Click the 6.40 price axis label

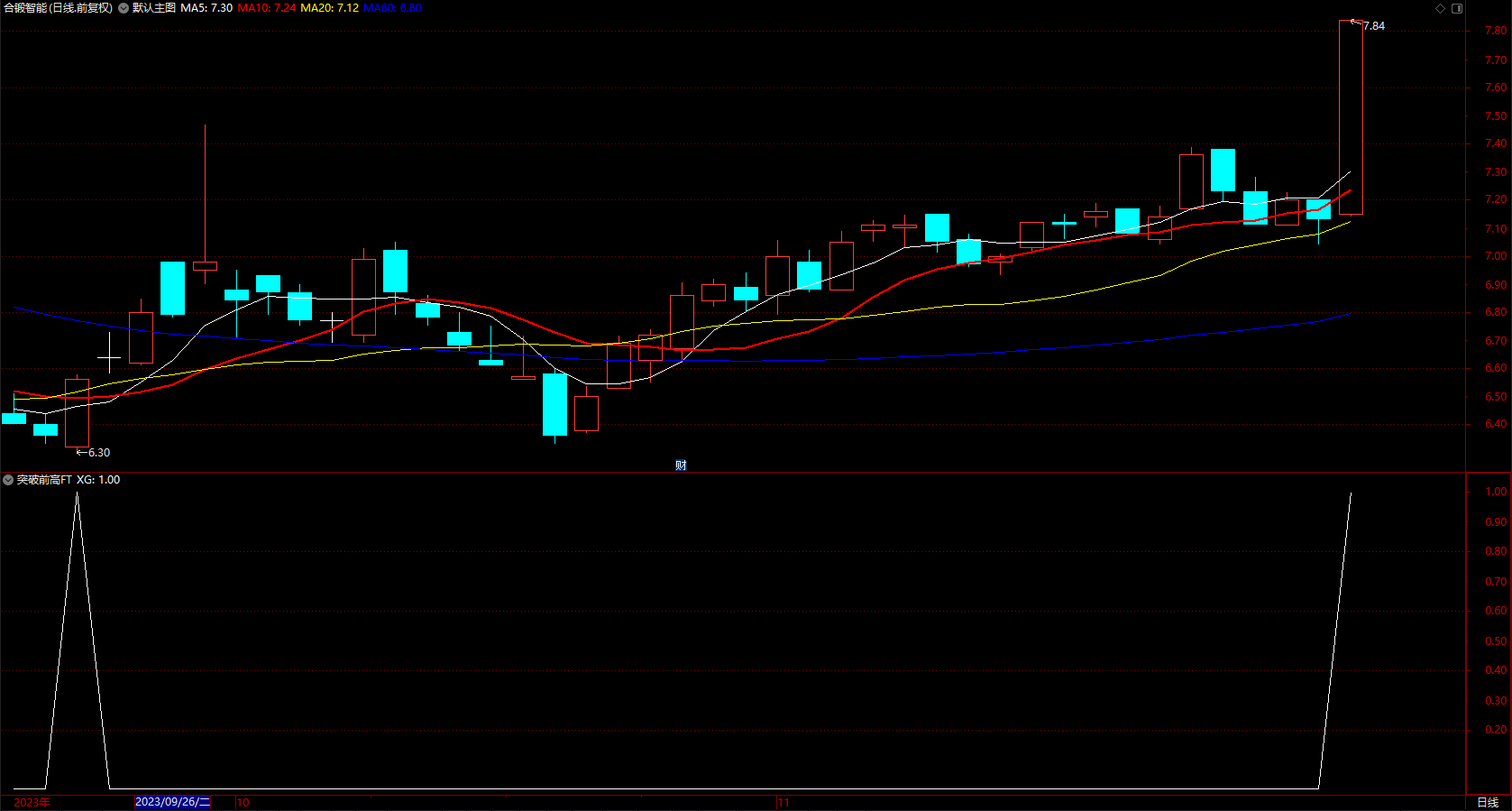tap(1496, 424)
